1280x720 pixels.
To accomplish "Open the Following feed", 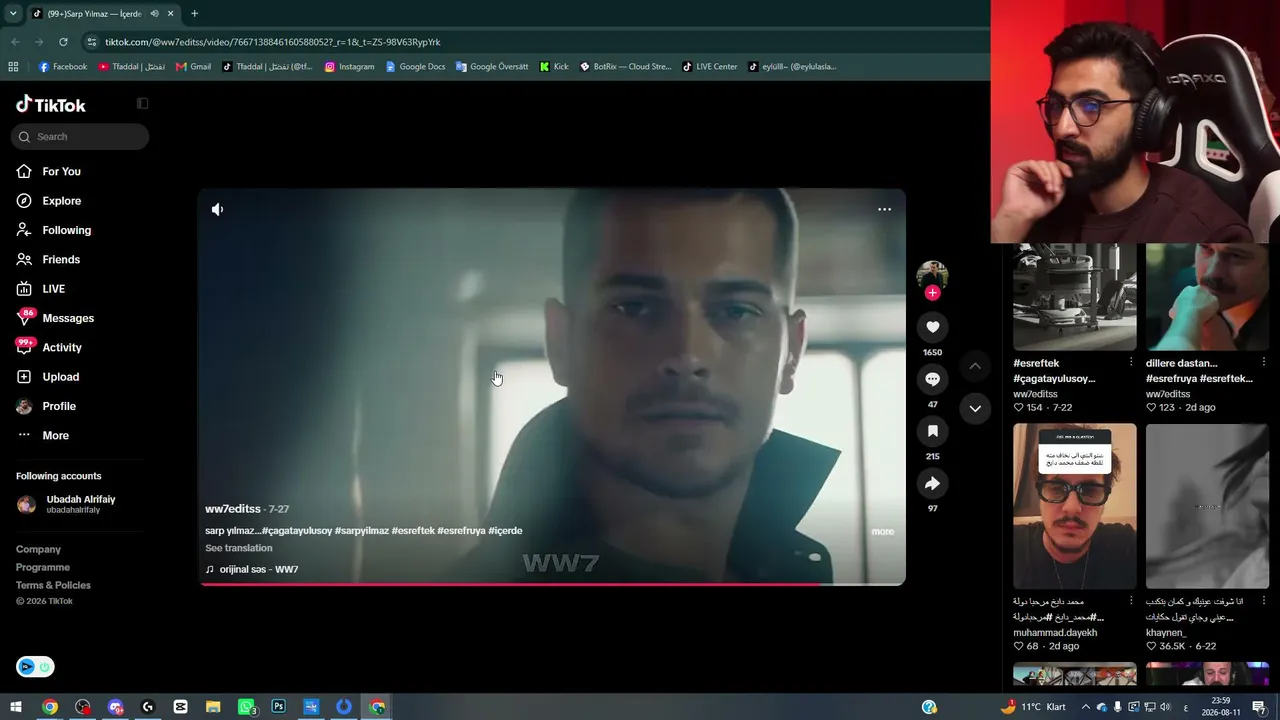I will pyautogui.click(x=66, y=230).
